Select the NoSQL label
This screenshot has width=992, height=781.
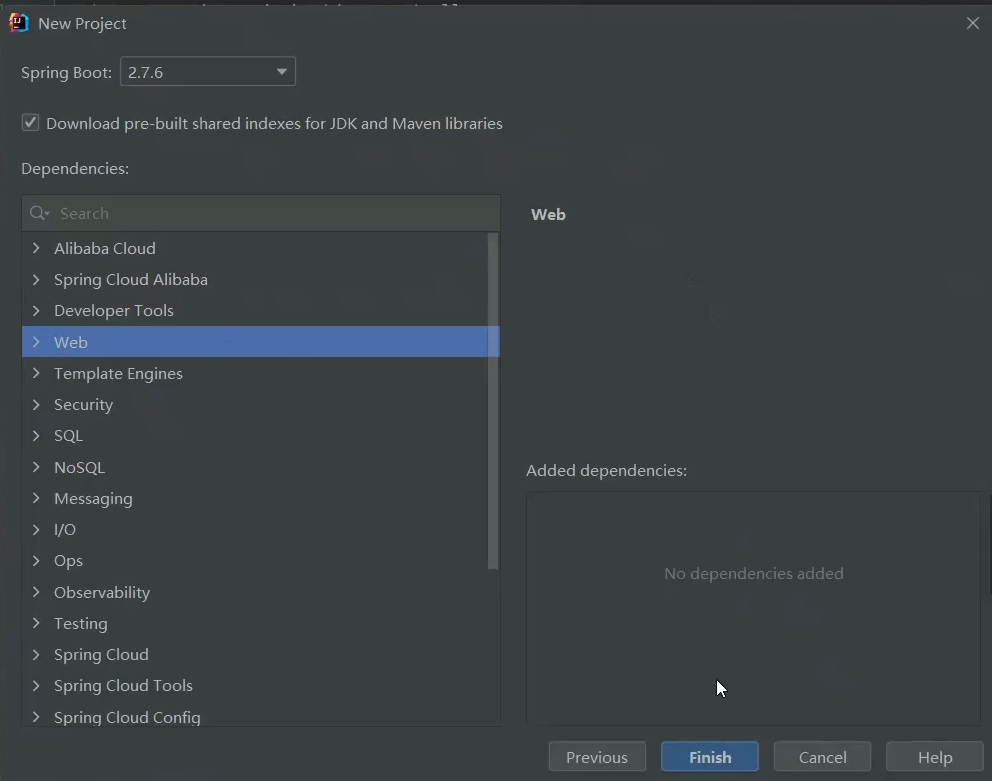tap(79, 467)
